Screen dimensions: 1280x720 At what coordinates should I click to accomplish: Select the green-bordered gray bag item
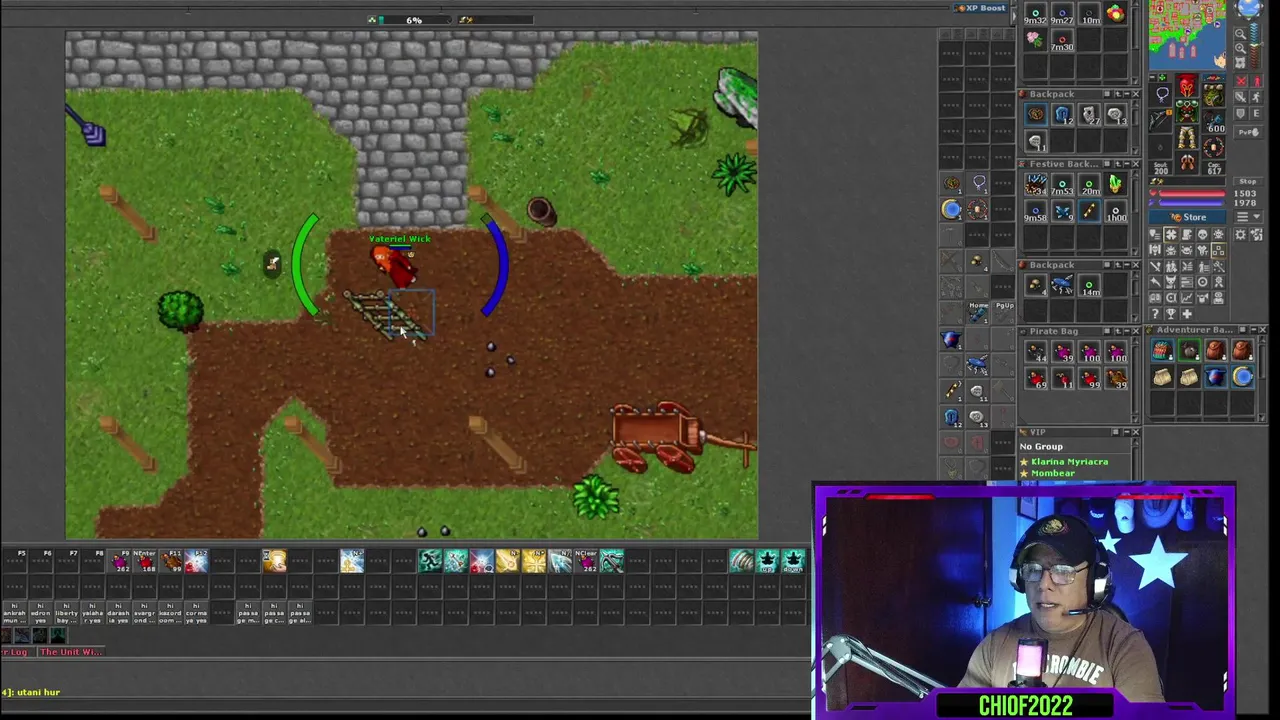pos(1189,350)
